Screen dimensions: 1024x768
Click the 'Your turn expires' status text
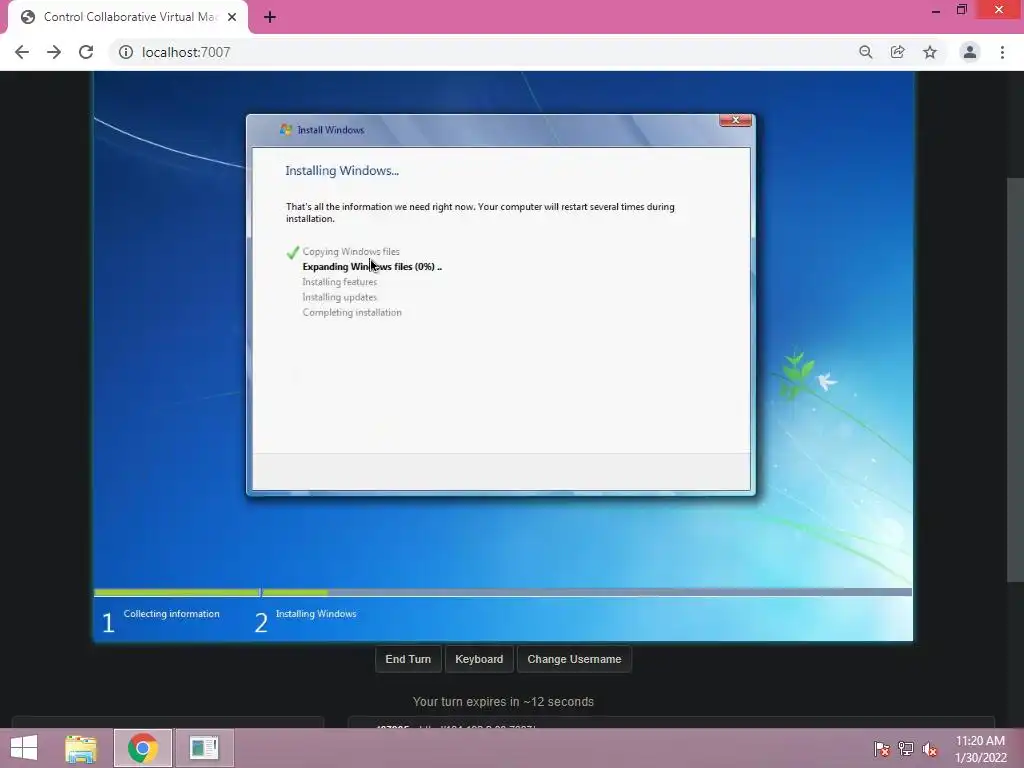[x=503, y=701]
